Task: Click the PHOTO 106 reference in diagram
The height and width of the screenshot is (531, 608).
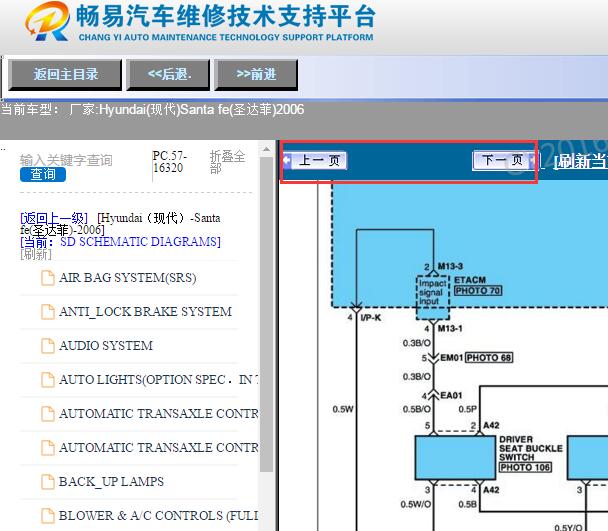Action: pos(525,467)
